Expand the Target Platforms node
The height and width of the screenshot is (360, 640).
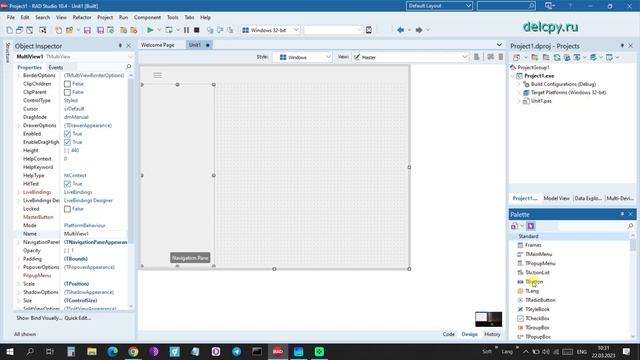(x=519, y=93)
